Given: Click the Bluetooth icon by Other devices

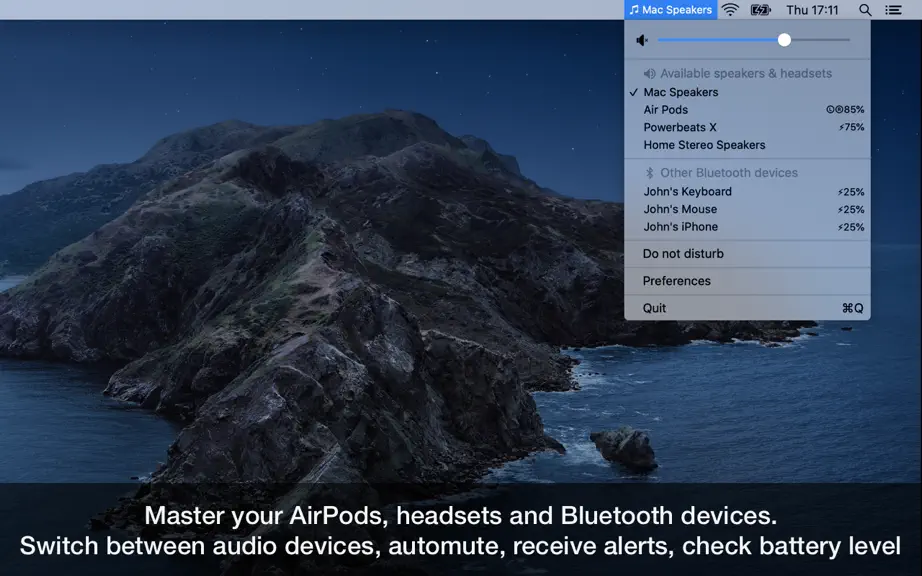Looking at the screenshot, I should tap(649, 173).
